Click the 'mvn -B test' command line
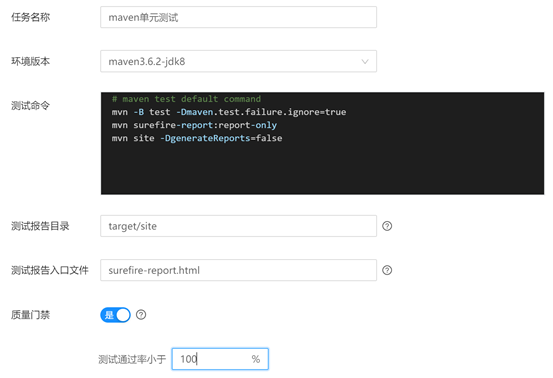Viewport: 553px width, 378px height. click(x=229, y=112)
